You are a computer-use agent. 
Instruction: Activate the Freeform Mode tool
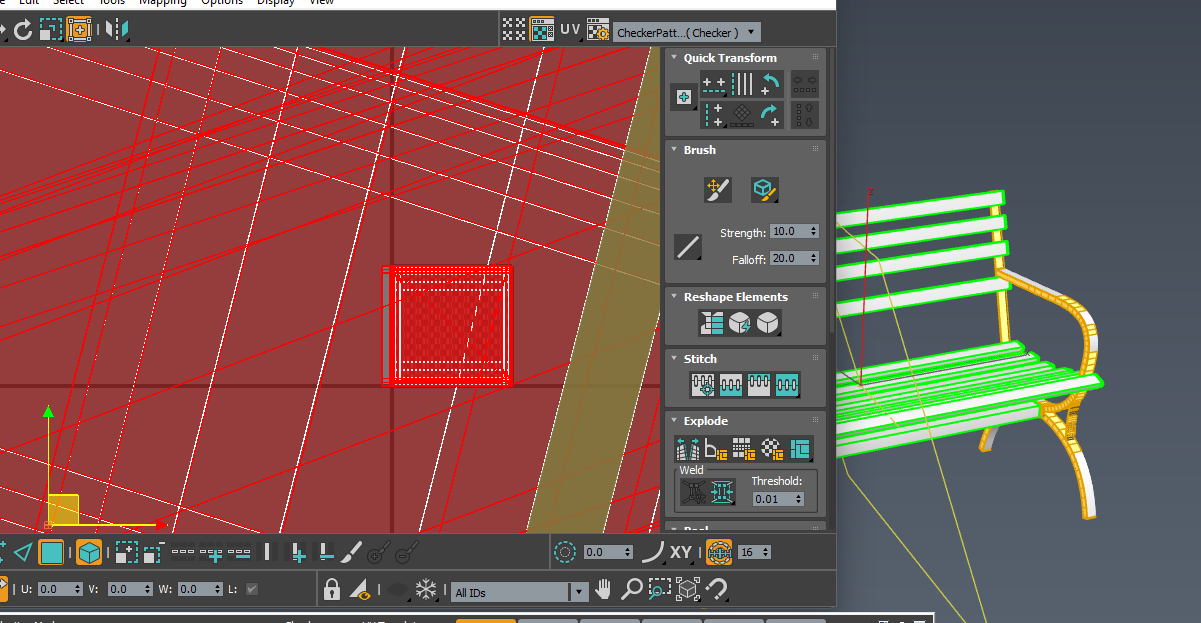pos(79,30)
